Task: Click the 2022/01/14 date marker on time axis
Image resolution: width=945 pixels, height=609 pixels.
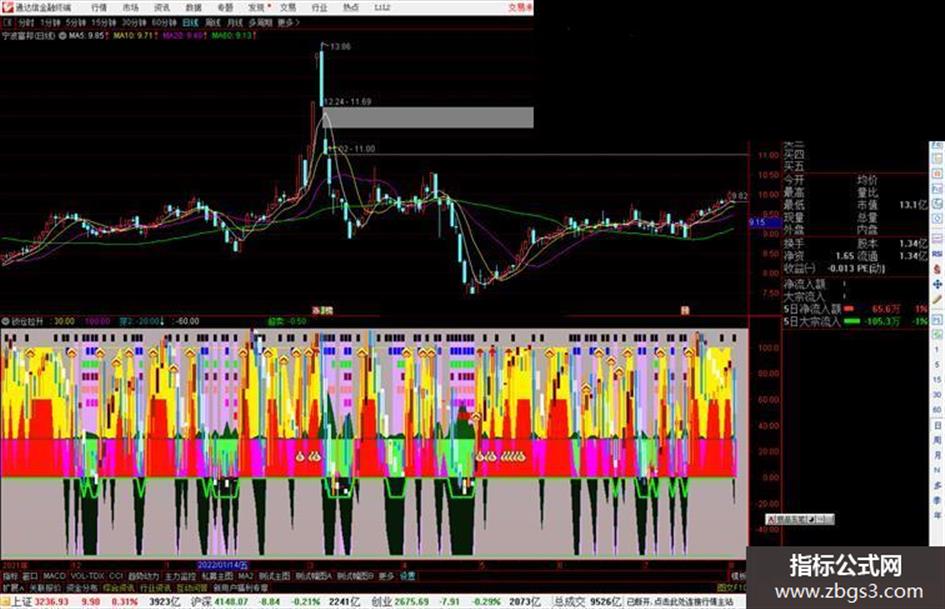Action: tap(222, 566)
